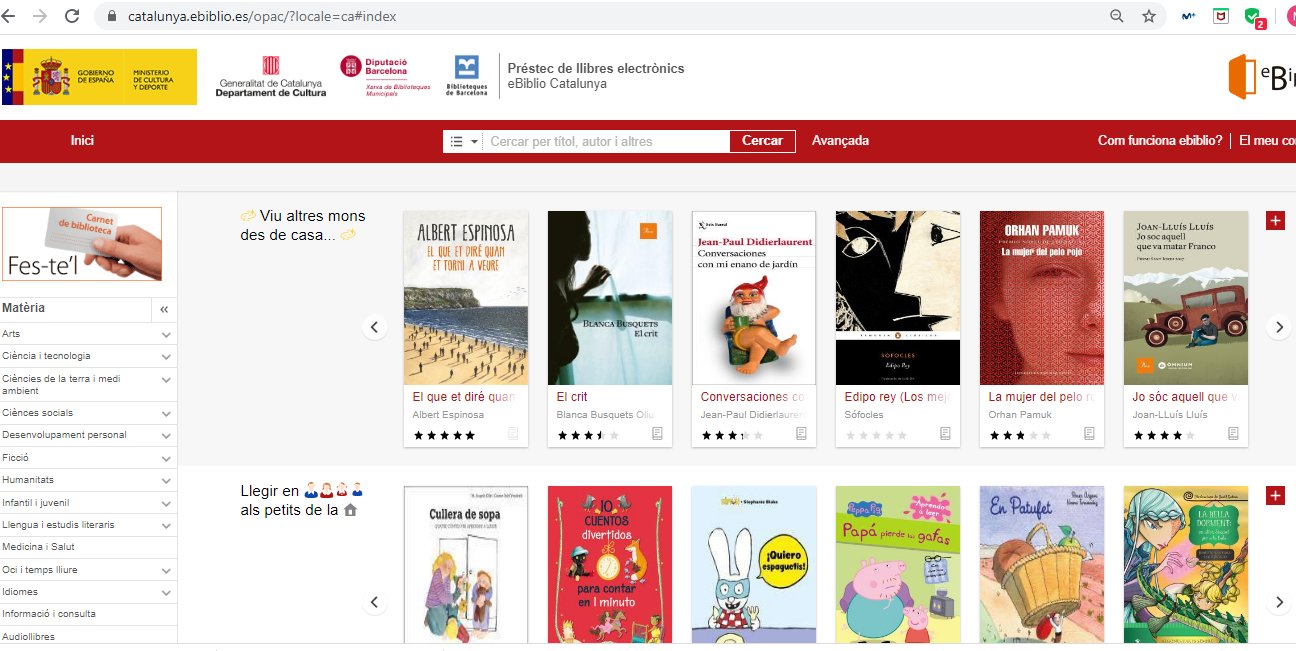Reload the page with the browser refresh icon
This screenshot has height=651, width=1296.
click(x=72, y=16)
